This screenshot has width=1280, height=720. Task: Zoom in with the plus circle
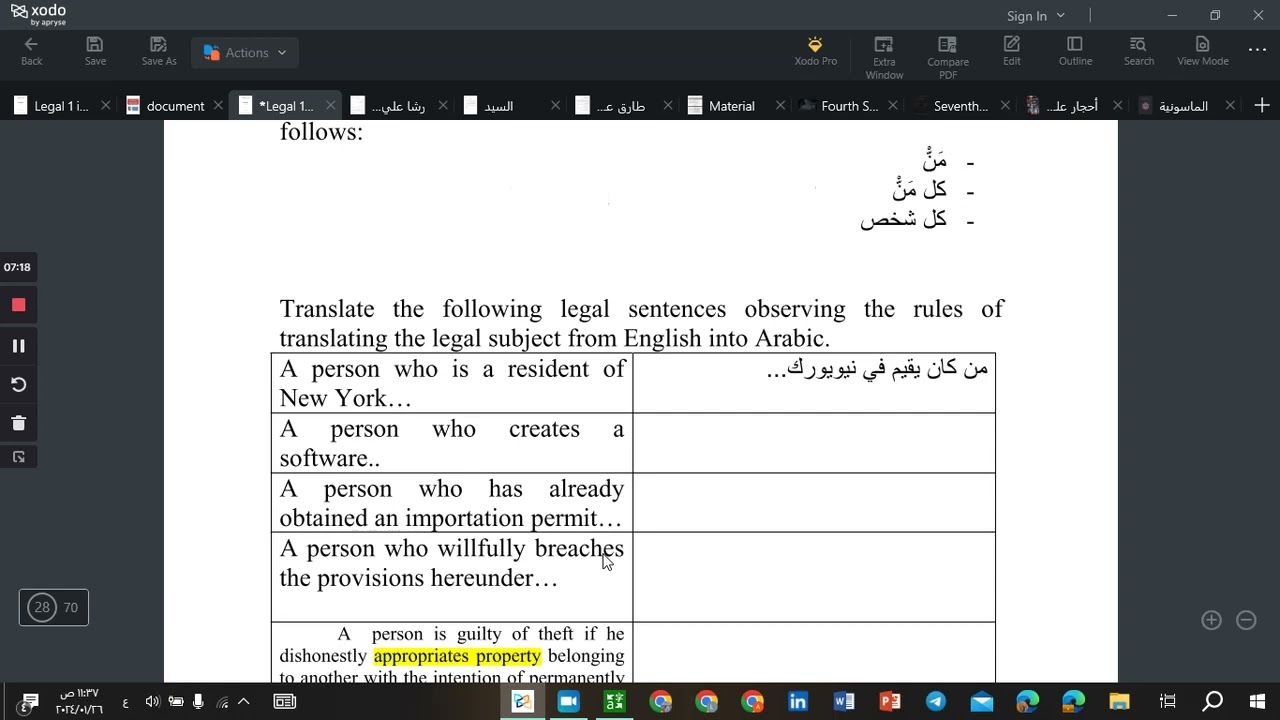click(1211, 620)
